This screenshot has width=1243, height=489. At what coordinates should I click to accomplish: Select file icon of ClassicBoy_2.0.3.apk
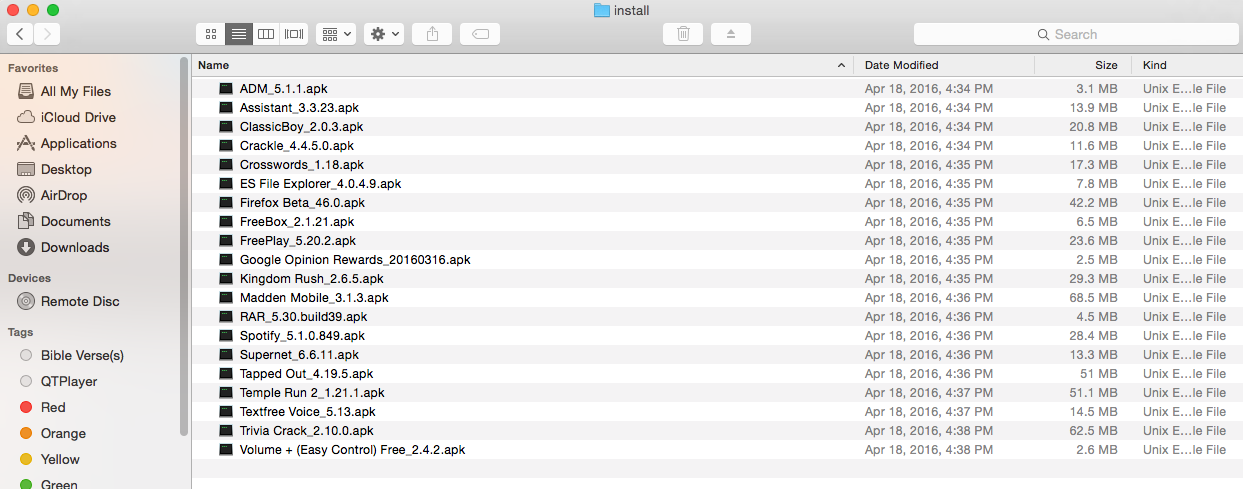[x=226, y=127]
